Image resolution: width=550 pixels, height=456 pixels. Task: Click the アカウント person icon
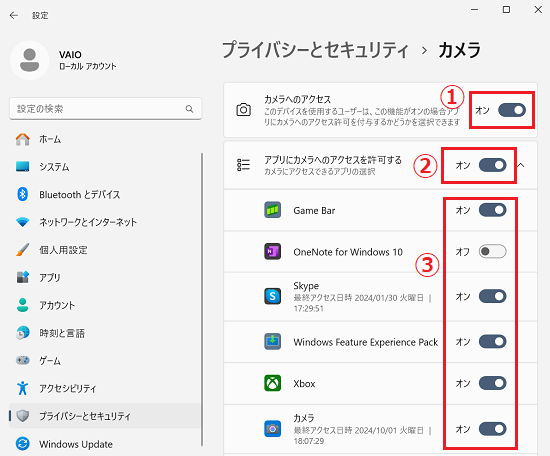(23, 305)
